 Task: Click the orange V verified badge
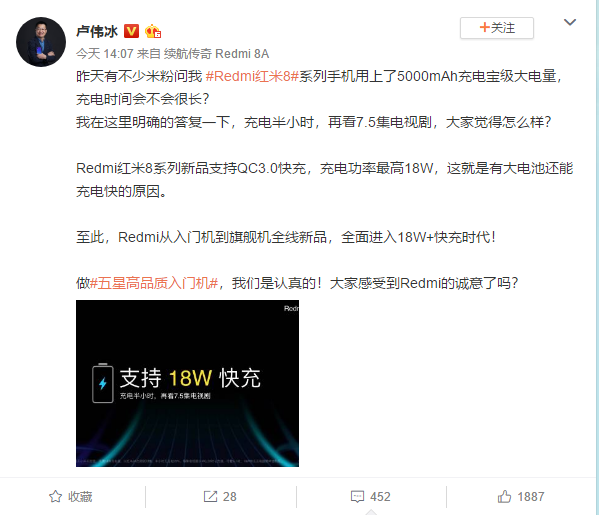pyautogui.click(x=131, y=31)
